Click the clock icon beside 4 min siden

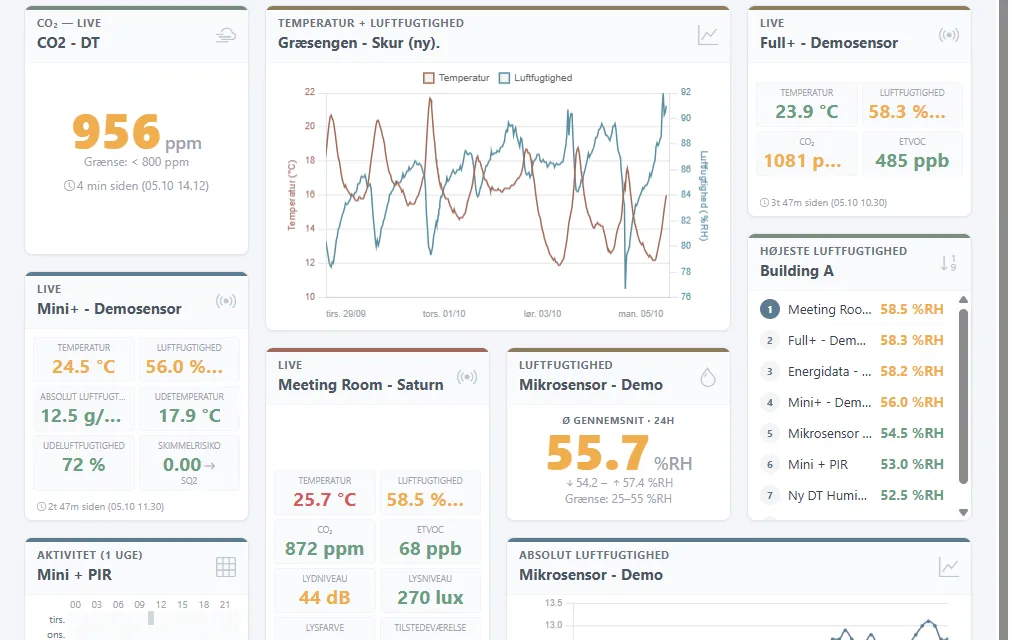pos(69,186)
